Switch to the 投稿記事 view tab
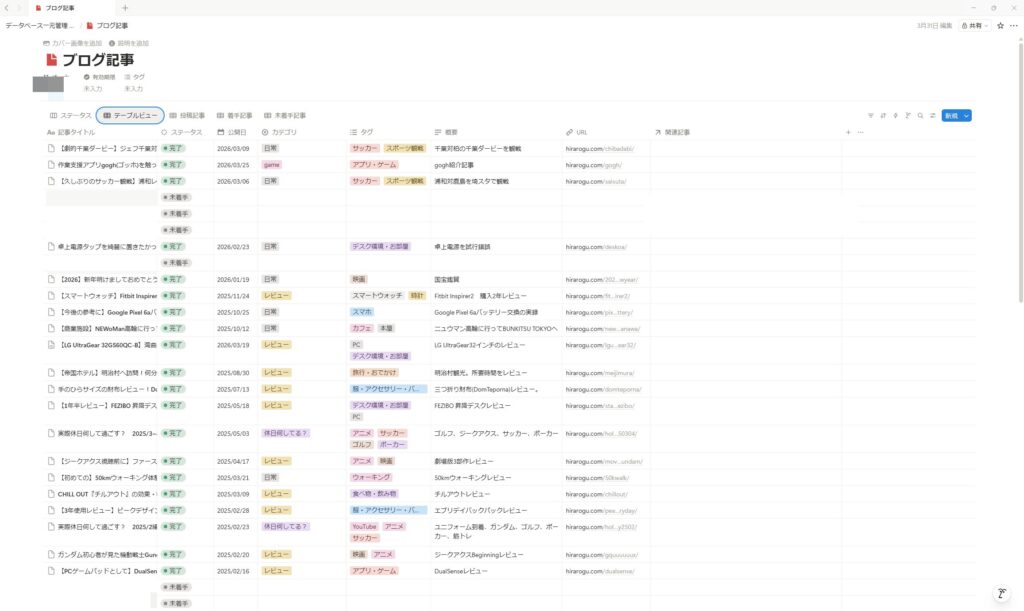The height and width of the screenshot is (611, 1024). coord(187,116)
